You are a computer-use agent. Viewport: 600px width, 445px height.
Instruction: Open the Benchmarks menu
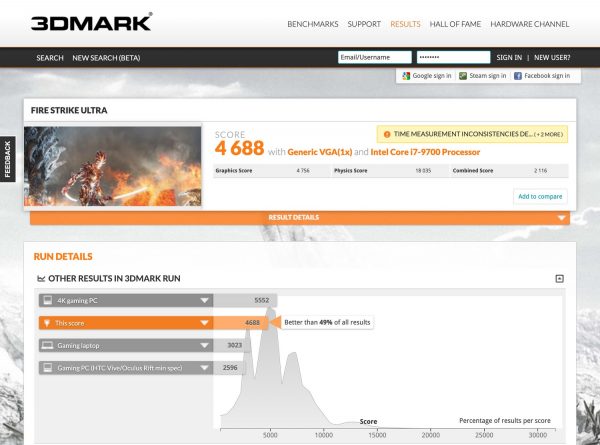point(312,23)
